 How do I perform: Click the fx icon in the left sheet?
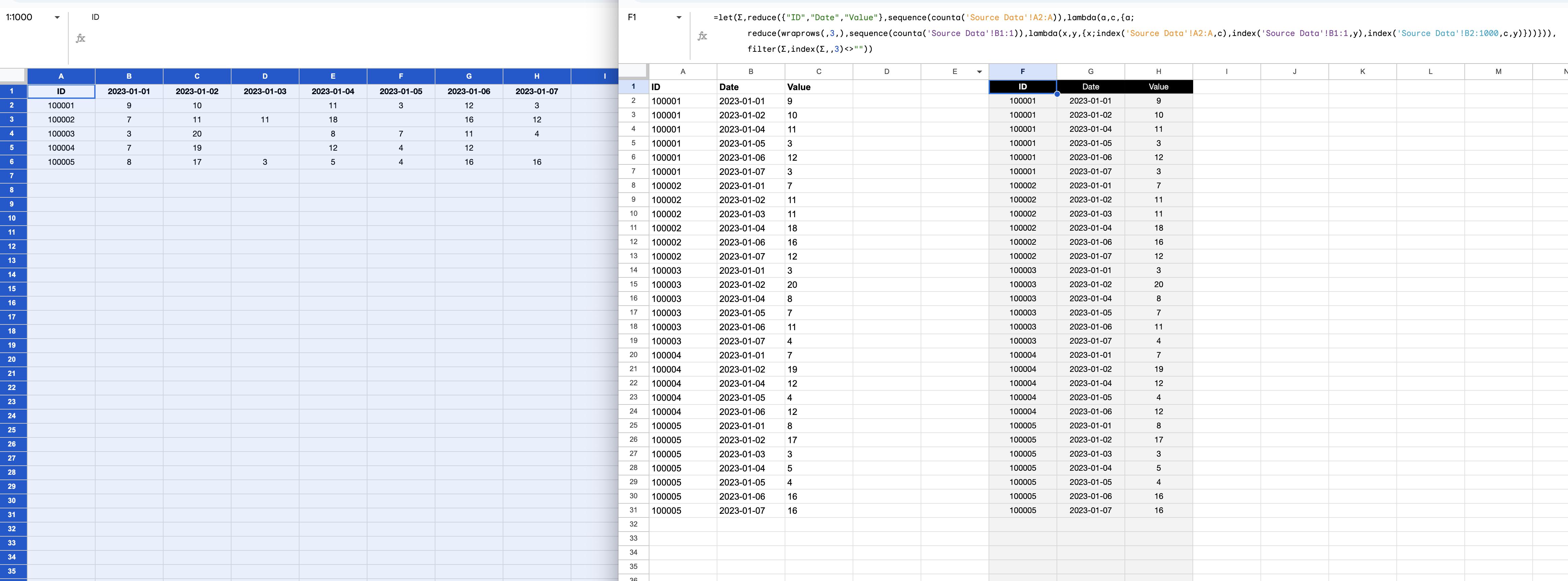(80, 38)
